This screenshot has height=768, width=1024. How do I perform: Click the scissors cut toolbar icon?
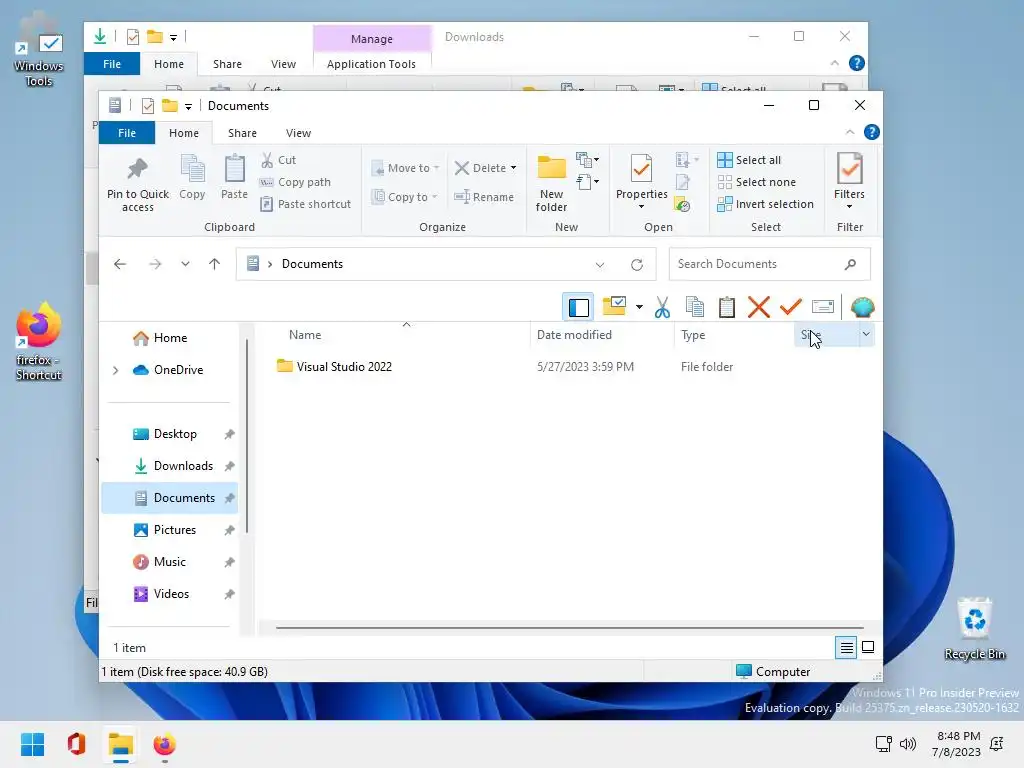tap(662, 307)
